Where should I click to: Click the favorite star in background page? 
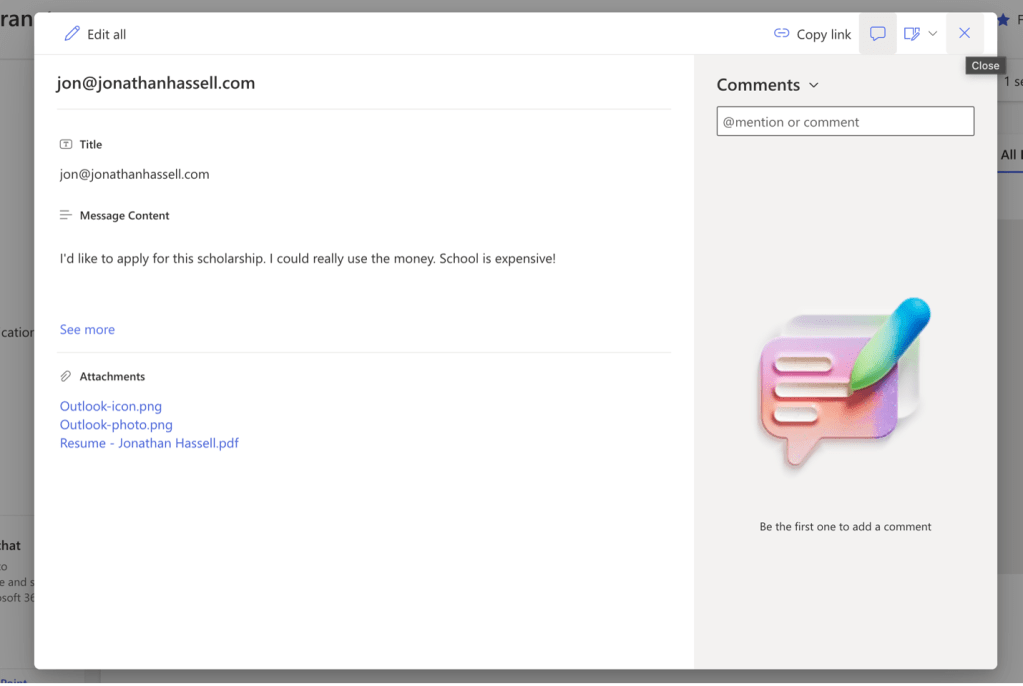point(1003,20)
